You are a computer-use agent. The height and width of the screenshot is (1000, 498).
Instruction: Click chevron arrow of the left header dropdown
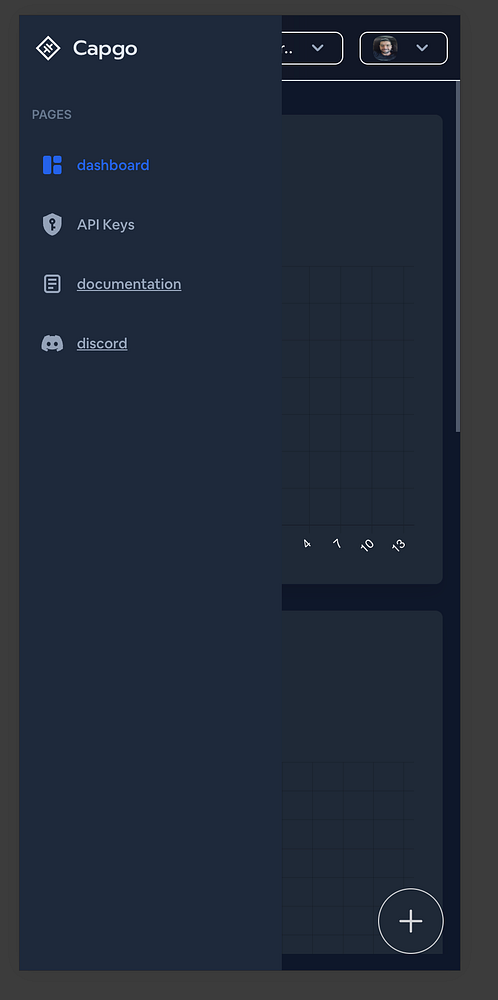point(318,48)
